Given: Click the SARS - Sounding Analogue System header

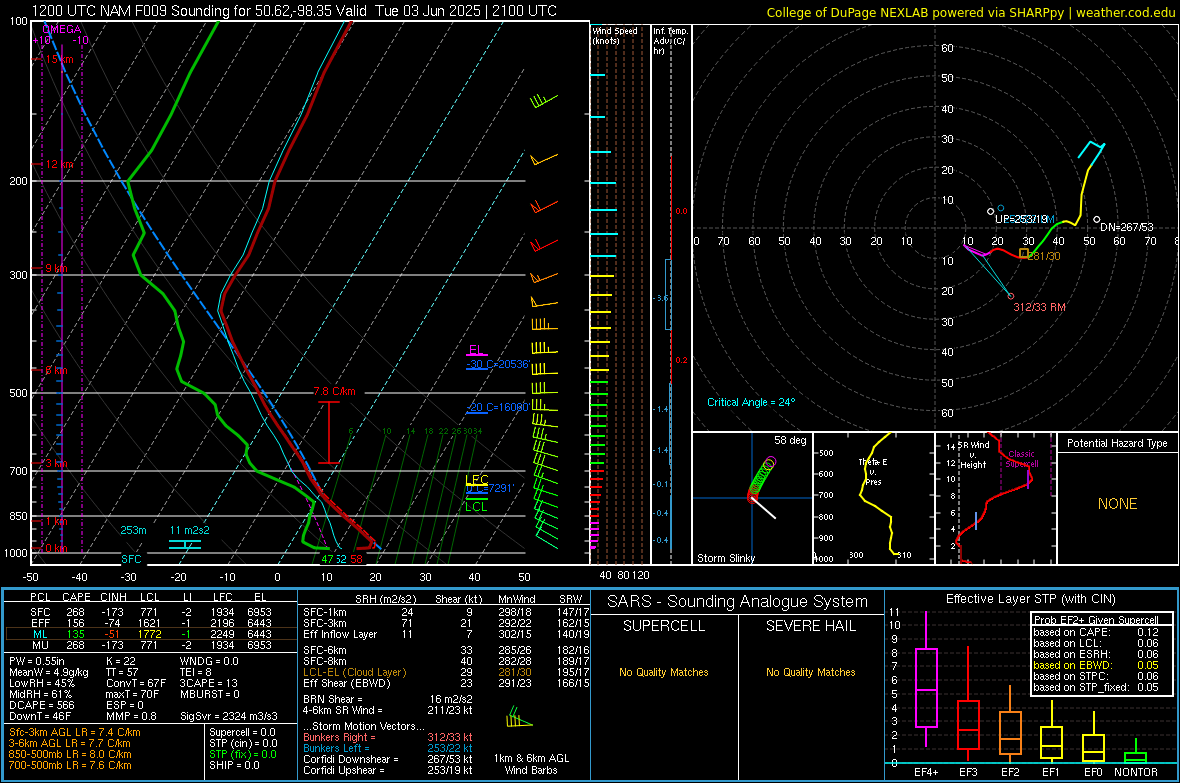Looking at the screenshot, I should click(738, 602).
